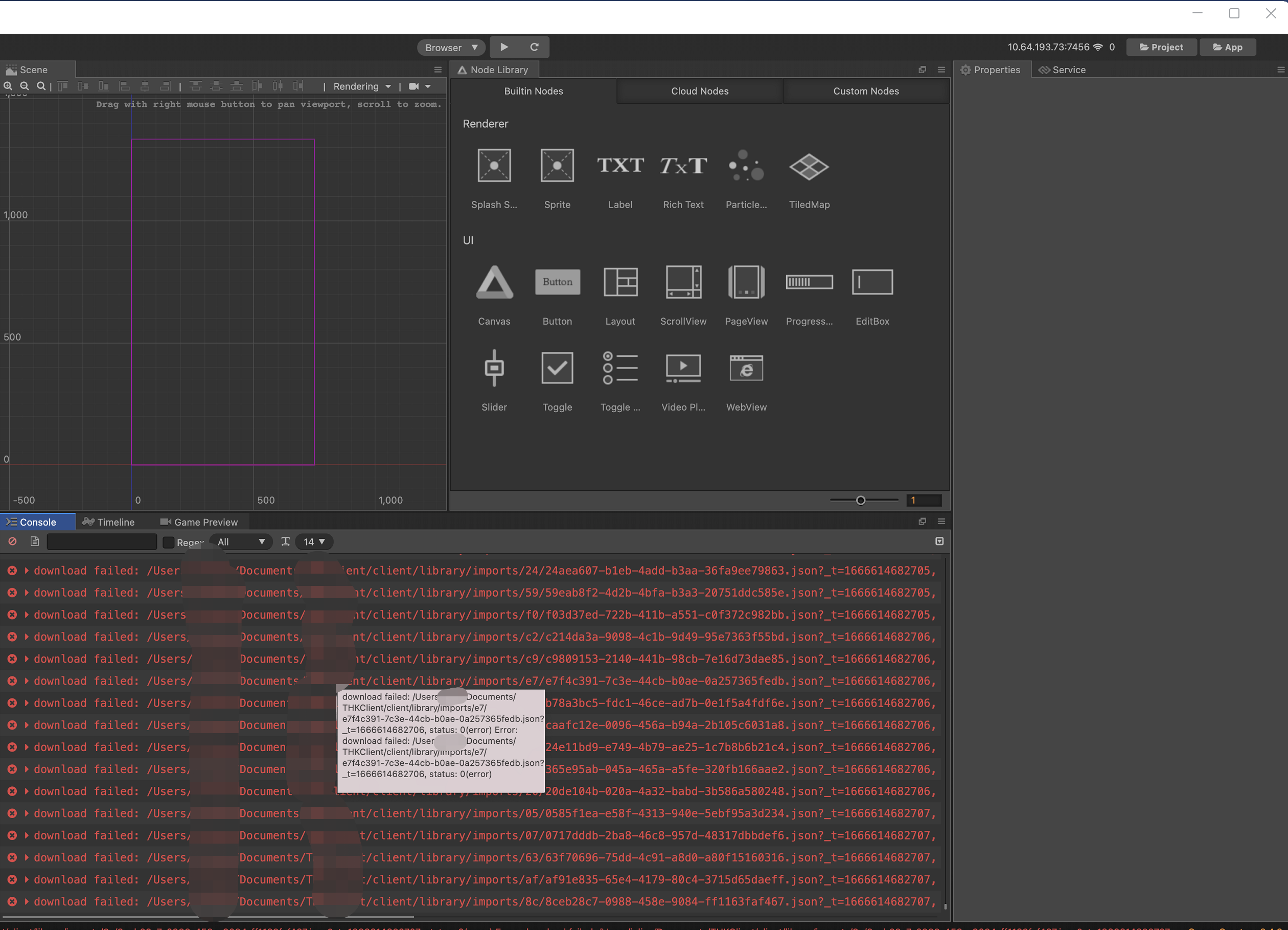Adjust the node library icon size slider

(x=860, y=501)
